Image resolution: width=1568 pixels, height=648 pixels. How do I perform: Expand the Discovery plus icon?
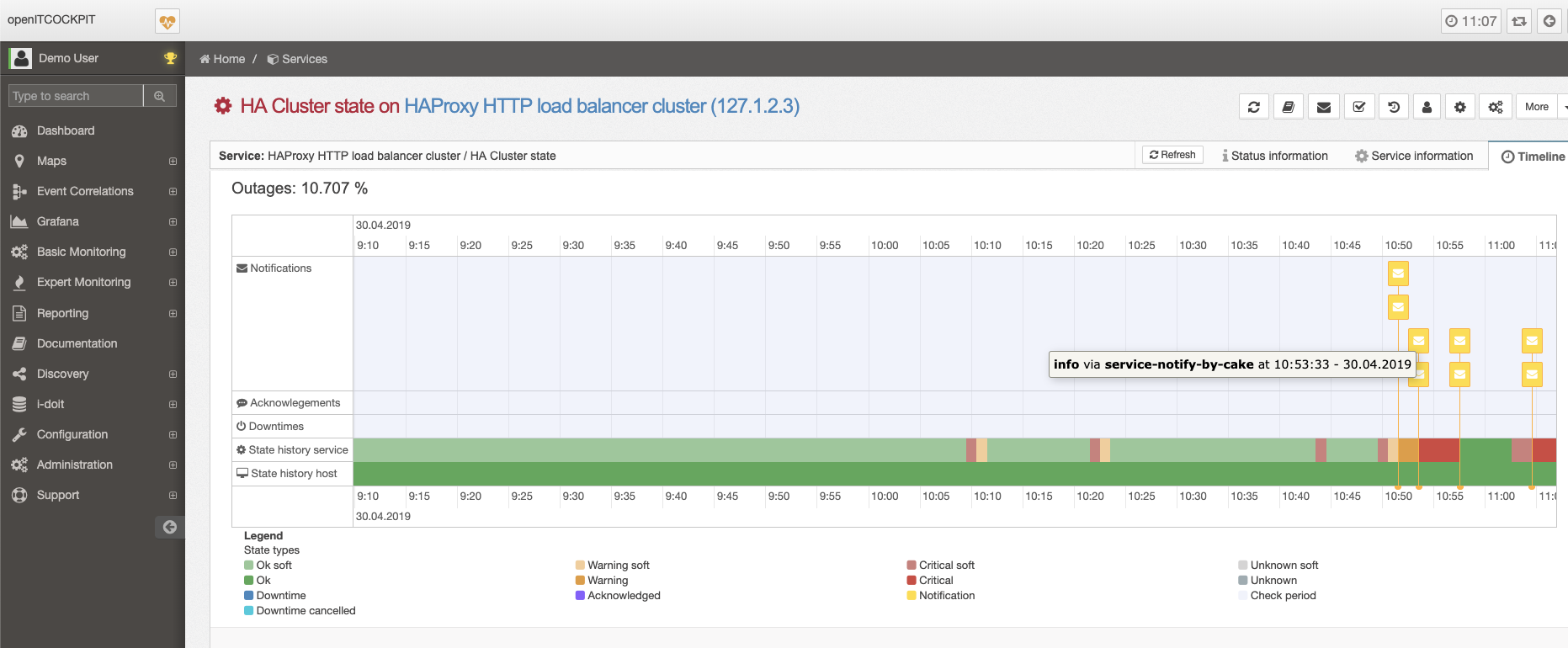pos(173,374)
